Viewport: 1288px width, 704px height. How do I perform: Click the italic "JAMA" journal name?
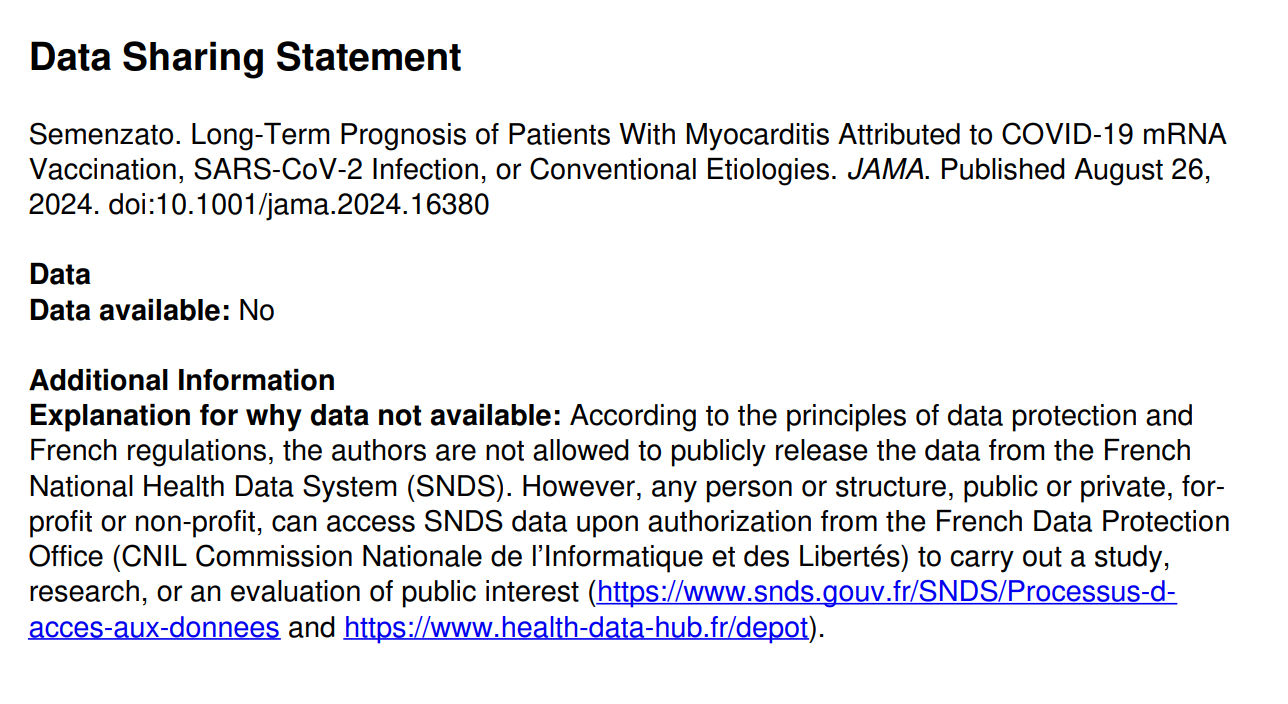coord(887,170)
